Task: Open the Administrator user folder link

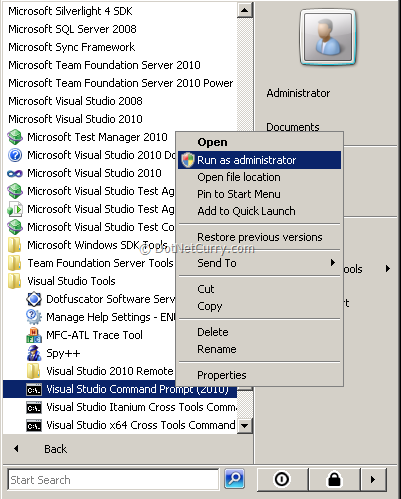Action: coord(298,93)
